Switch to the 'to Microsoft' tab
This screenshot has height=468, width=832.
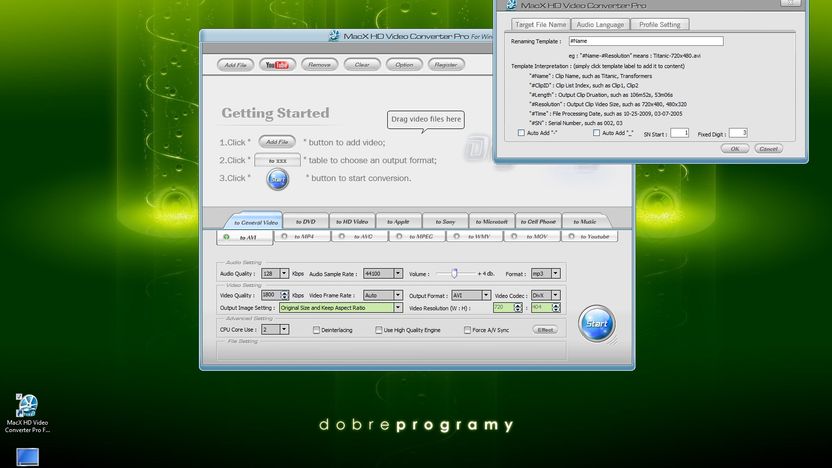491,221
